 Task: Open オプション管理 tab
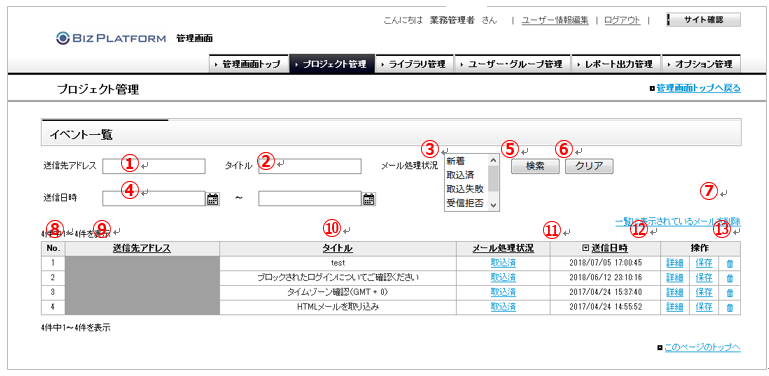point(701,64)
